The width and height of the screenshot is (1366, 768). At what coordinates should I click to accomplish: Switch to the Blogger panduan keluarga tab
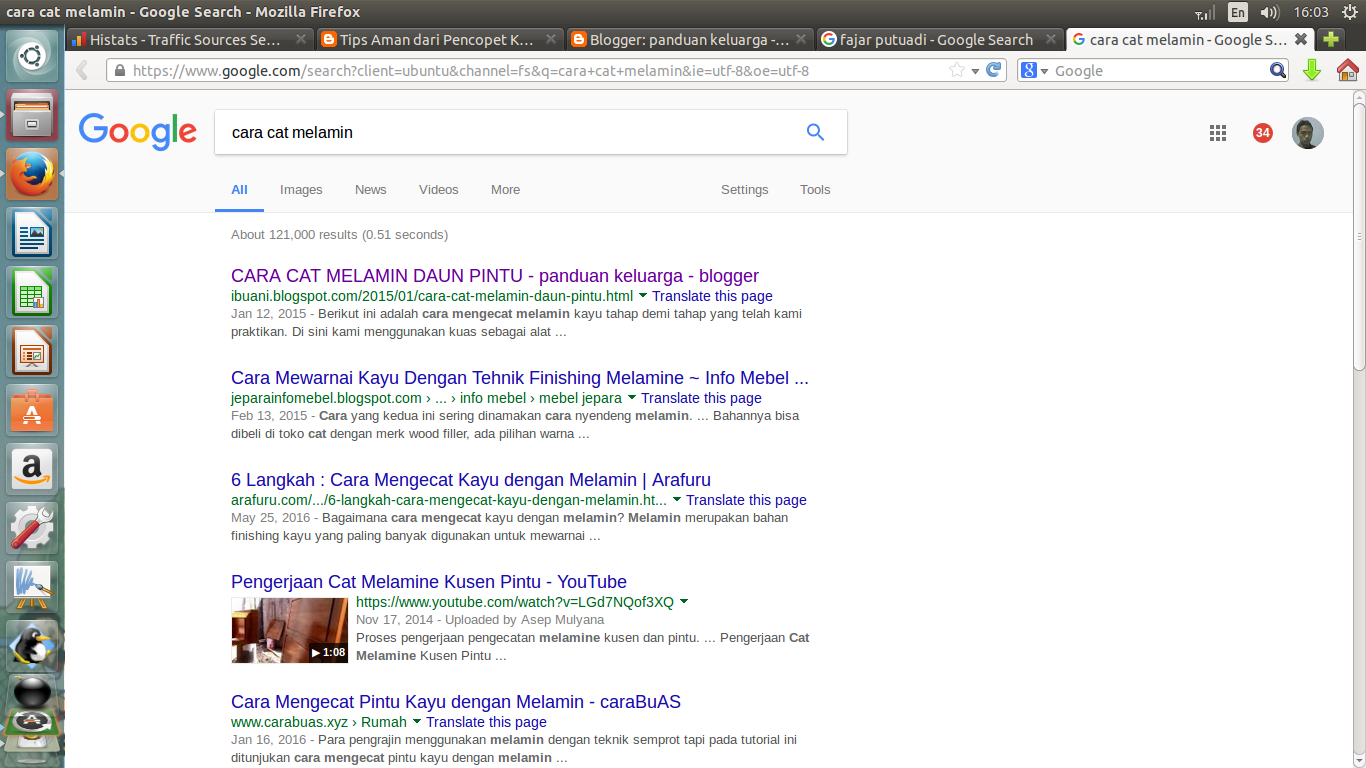690,40
